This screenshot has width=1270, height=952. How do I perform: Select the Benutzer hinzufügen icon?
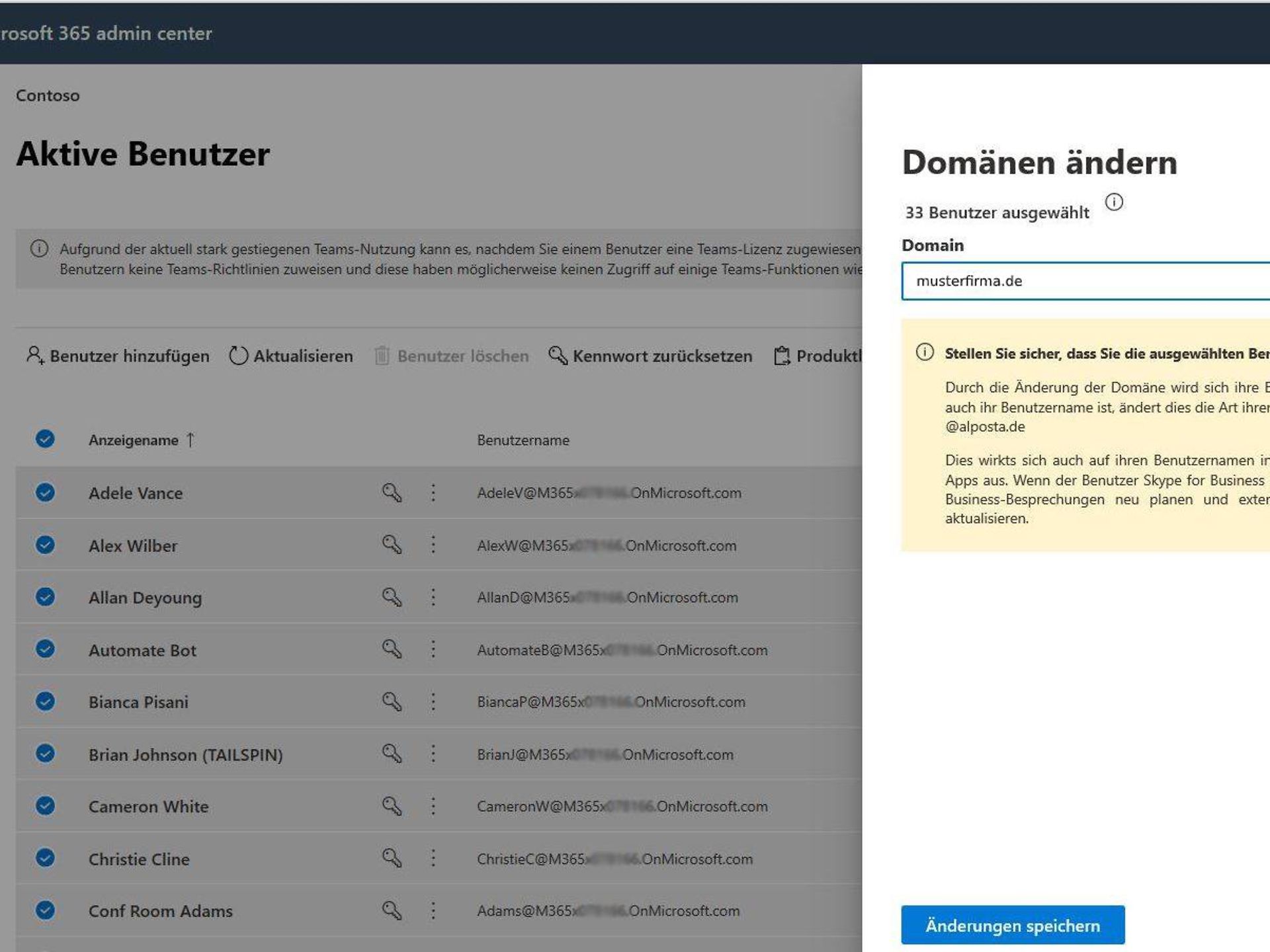pos(33,356)
